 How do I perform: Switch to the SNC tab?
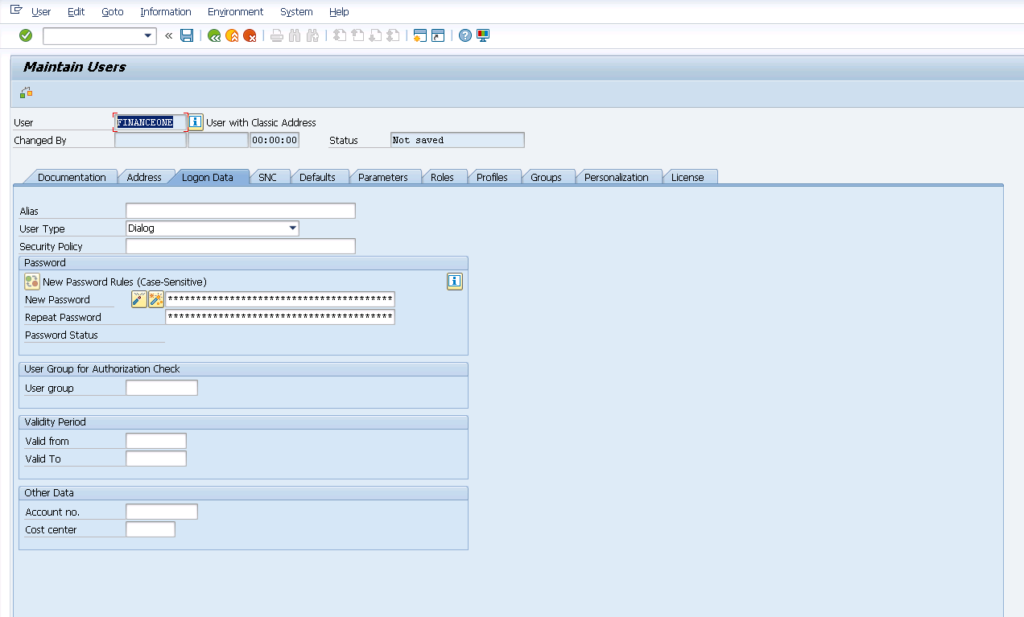coord(267,177)
